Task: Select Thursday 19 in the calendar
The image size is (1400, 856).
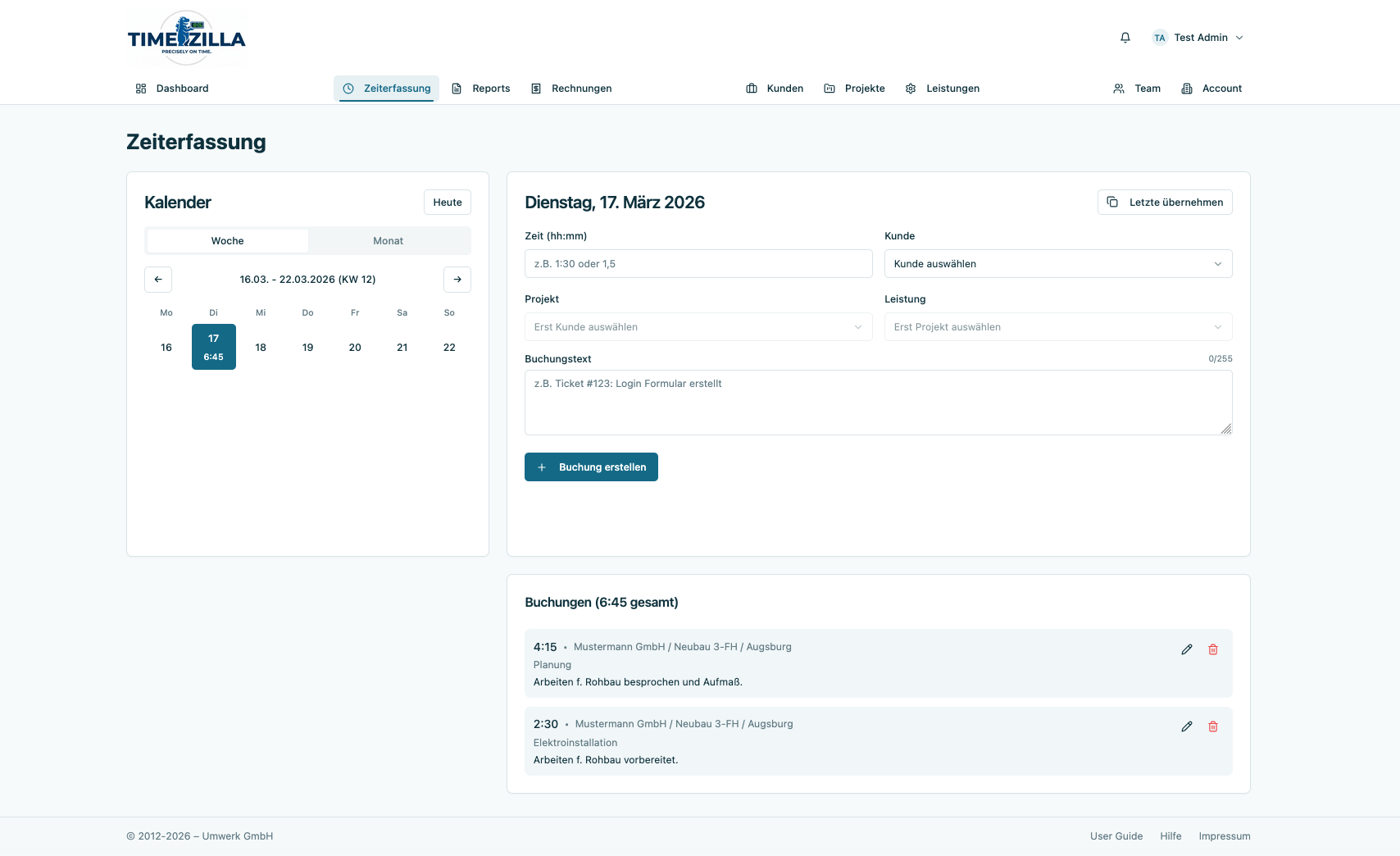Action: 308,348
